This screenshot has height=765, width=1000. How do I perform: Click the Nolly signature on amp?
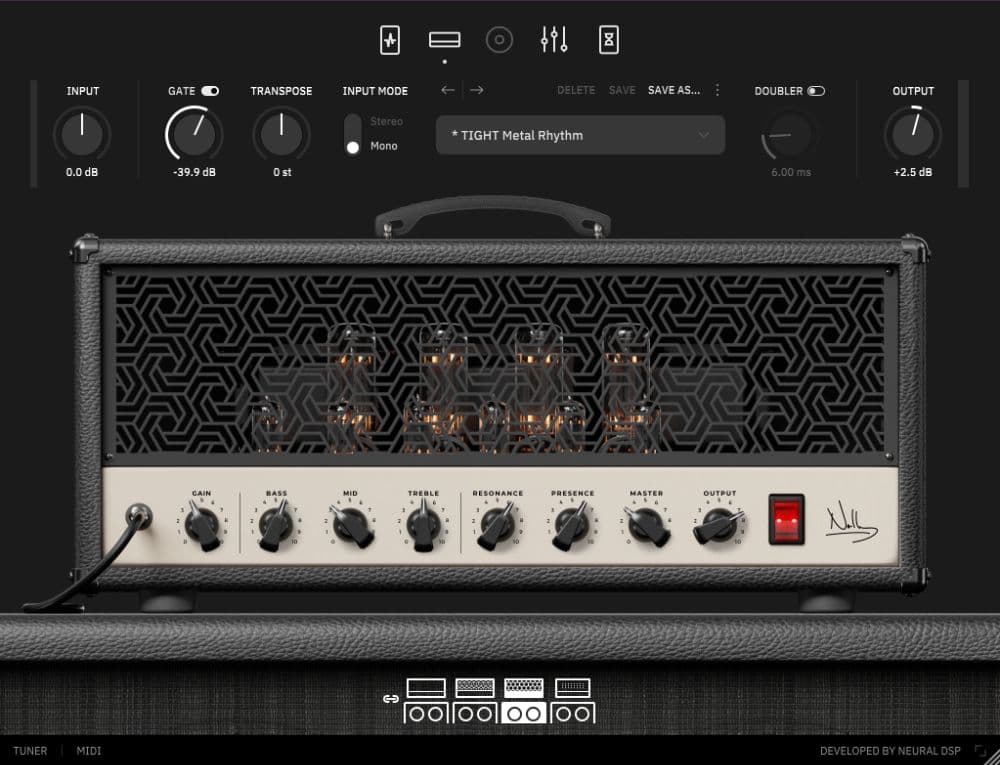click(852, 522)
